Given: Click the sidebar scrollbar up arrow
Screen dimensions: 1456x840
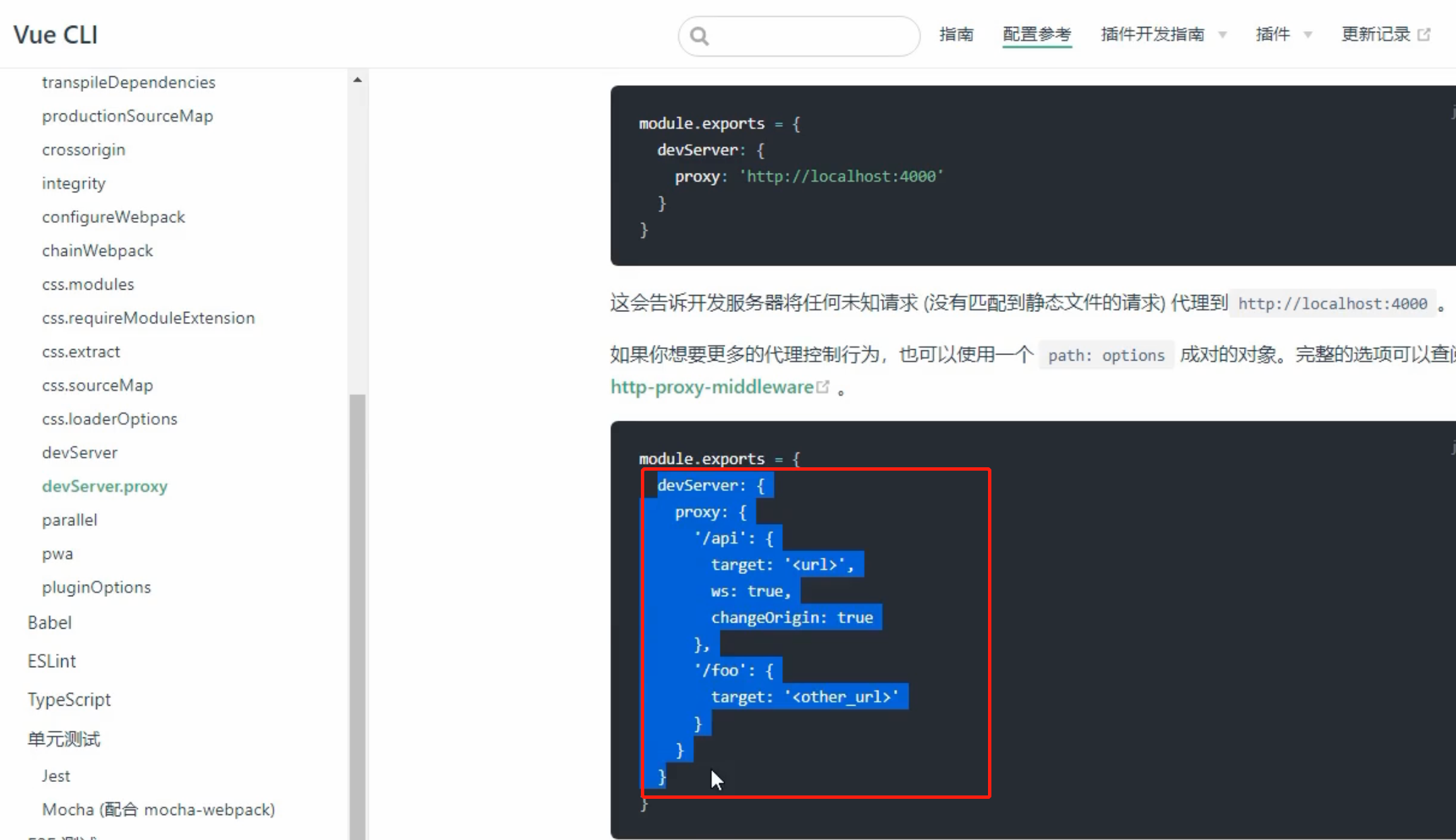Looking at the screenshot, I should point(357,80).
